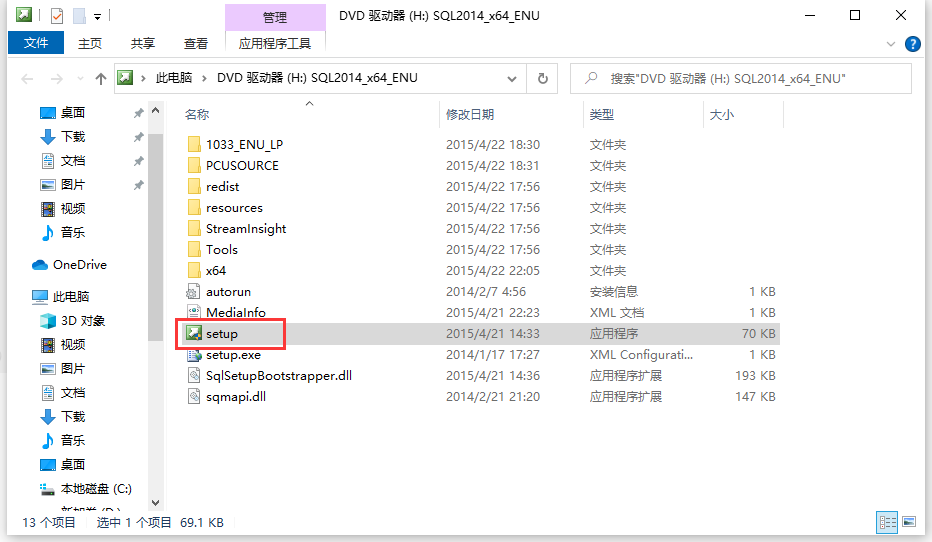The height and width of the screenshot is (542, 932).
Task: Unpin 文档 using its pin icon
Action: tap(138, 161)
